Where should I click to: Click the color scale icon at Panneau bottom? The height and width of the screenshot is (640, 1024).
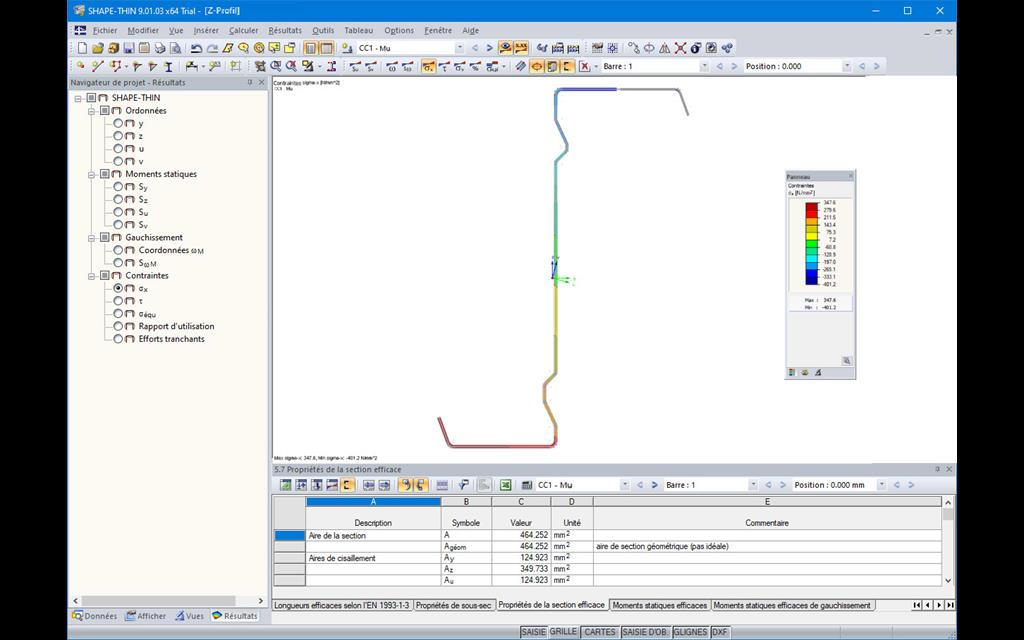pos(793,373)
